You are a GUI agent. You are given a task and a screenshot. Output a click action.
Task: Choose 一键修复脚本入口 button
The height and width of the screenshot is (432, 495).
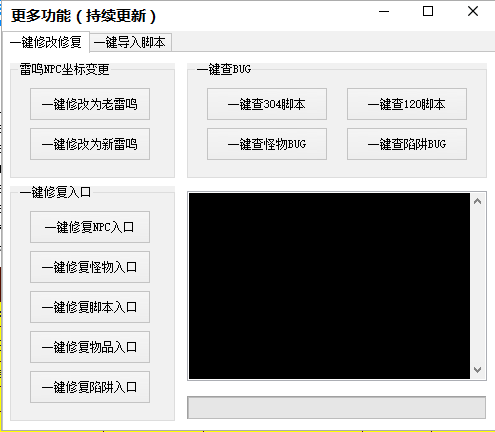pos(90,307)
